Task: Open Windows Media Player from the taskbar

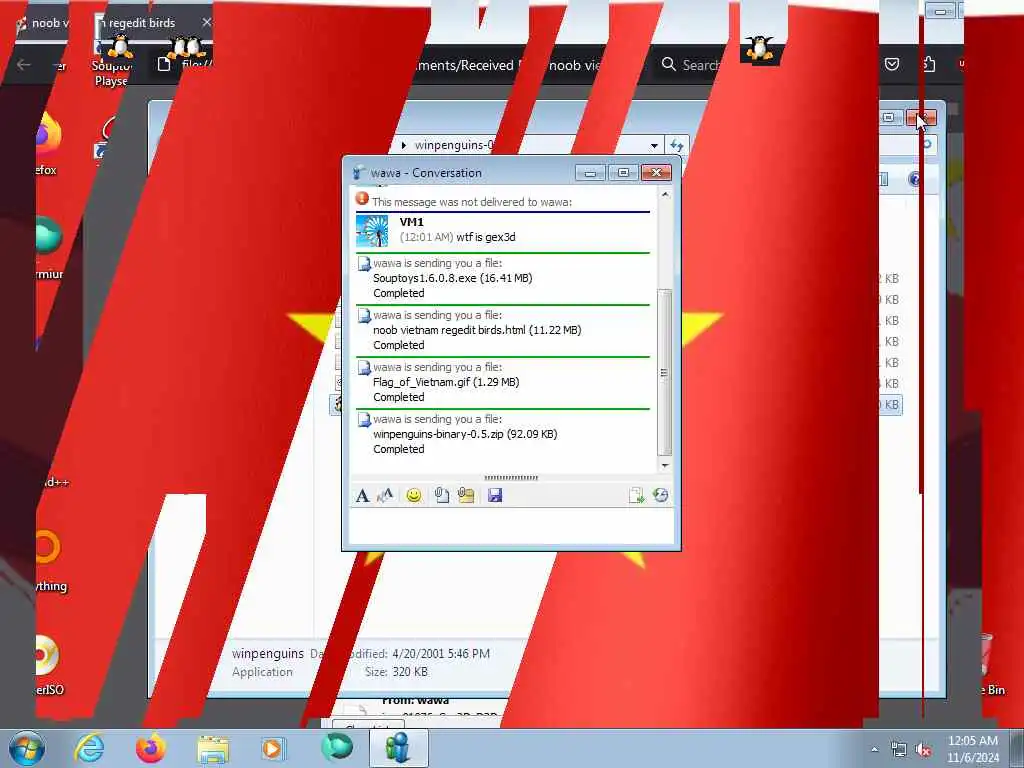Action: click(x=273, y=748)
